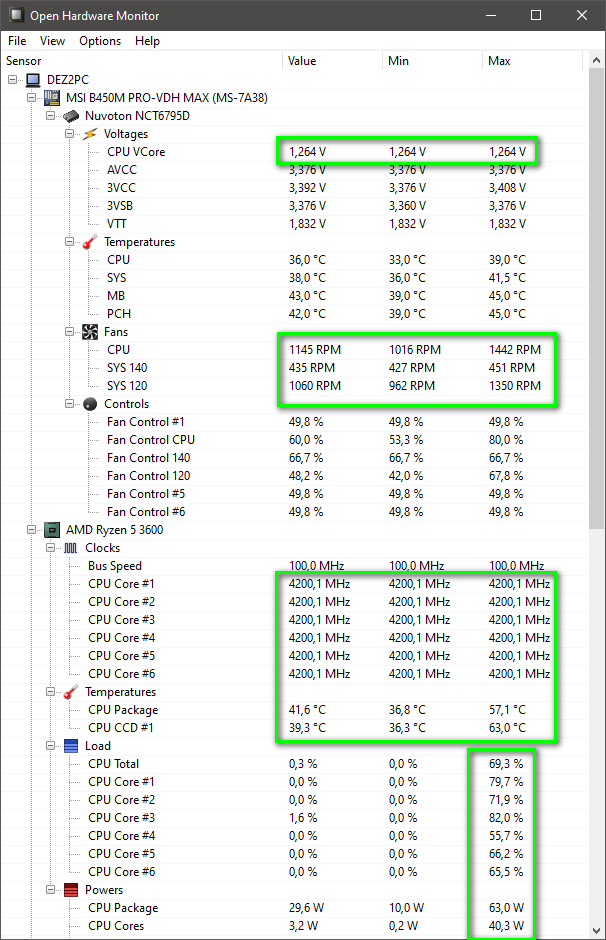Select the SYS 140 fan row

coord(294,367)
